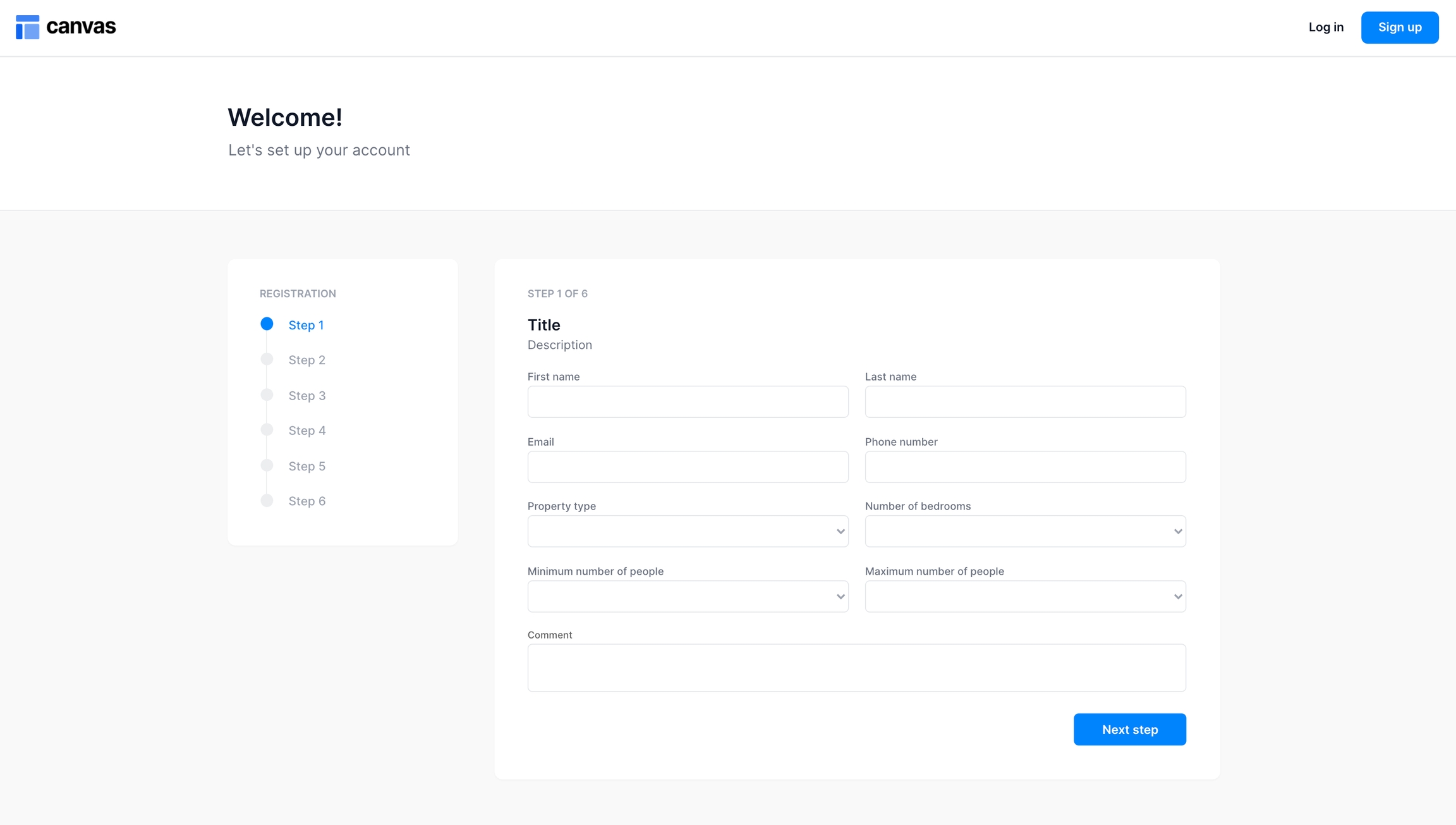Expand the Number of bedrooms dropdown
The image size is (1456, 825).
[x=1025, y=531]
